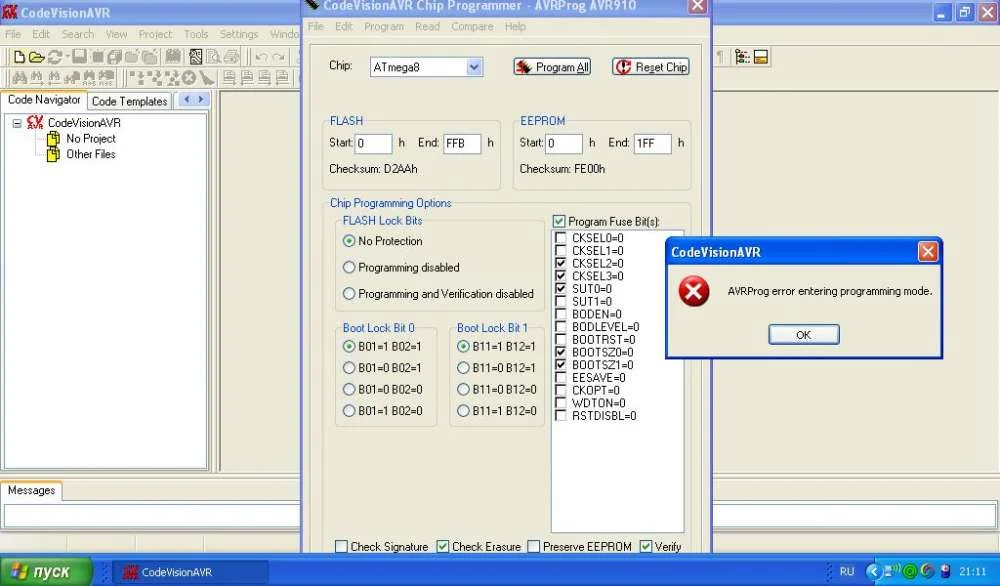Click the left tab scroll arrow in navigator

[x=186, y=99]
